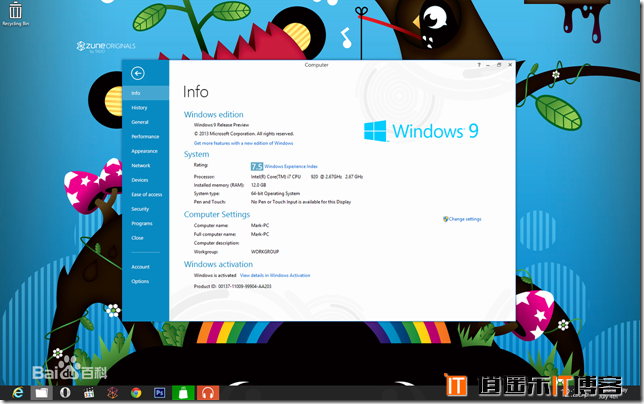Open Appearance in the sidebar

coord(145,151)
